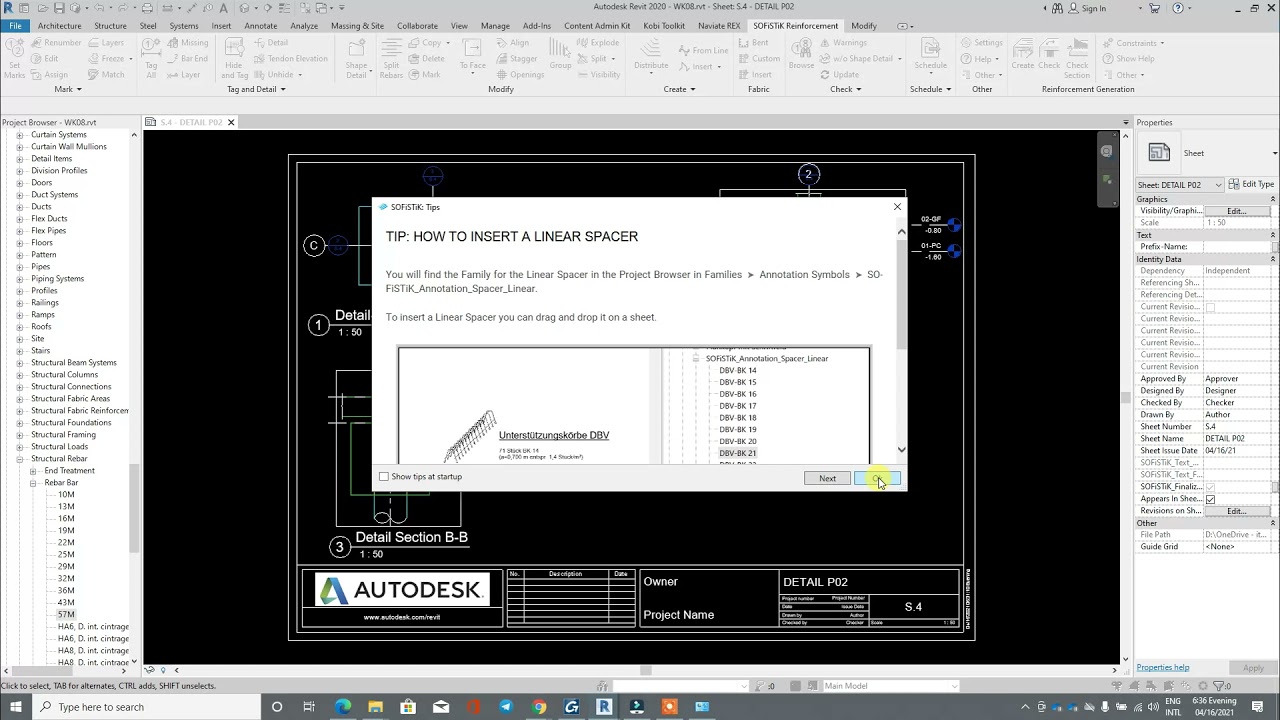Open the Telegram icon in the taskbar
This screenshot has height=720, width=1280.
[506, 707]
